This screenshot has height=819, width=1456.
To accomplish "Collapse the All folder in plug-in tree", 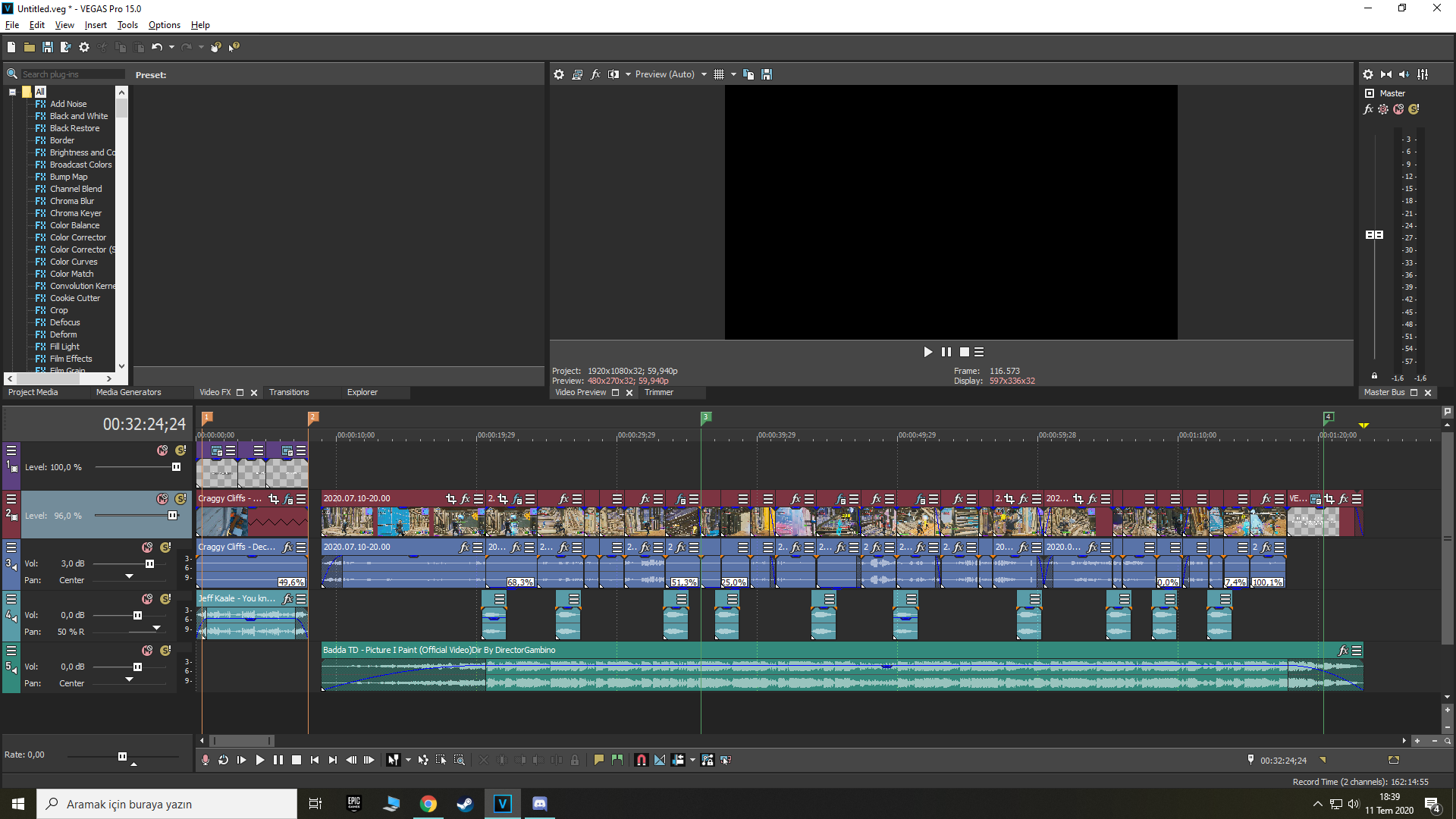I will coord(13,92).
